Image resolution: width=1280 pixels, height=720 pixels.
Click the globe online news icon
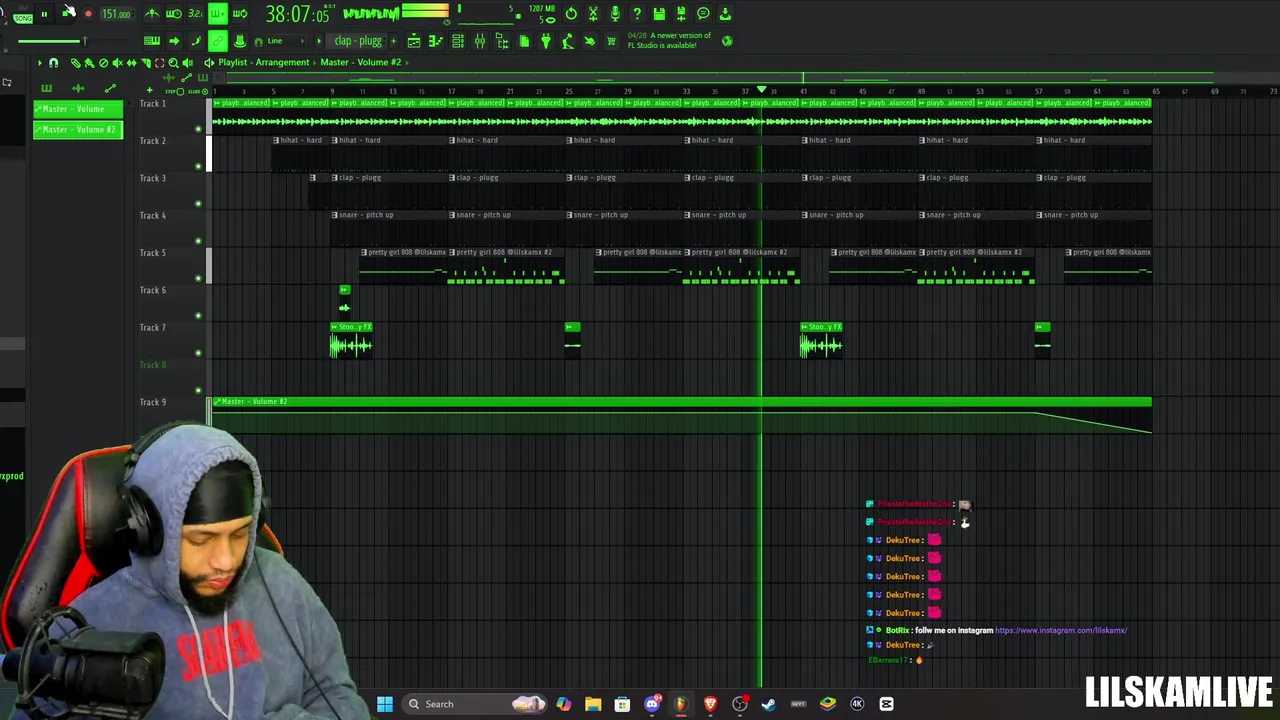pyautogui.click(x=727, y=41)
